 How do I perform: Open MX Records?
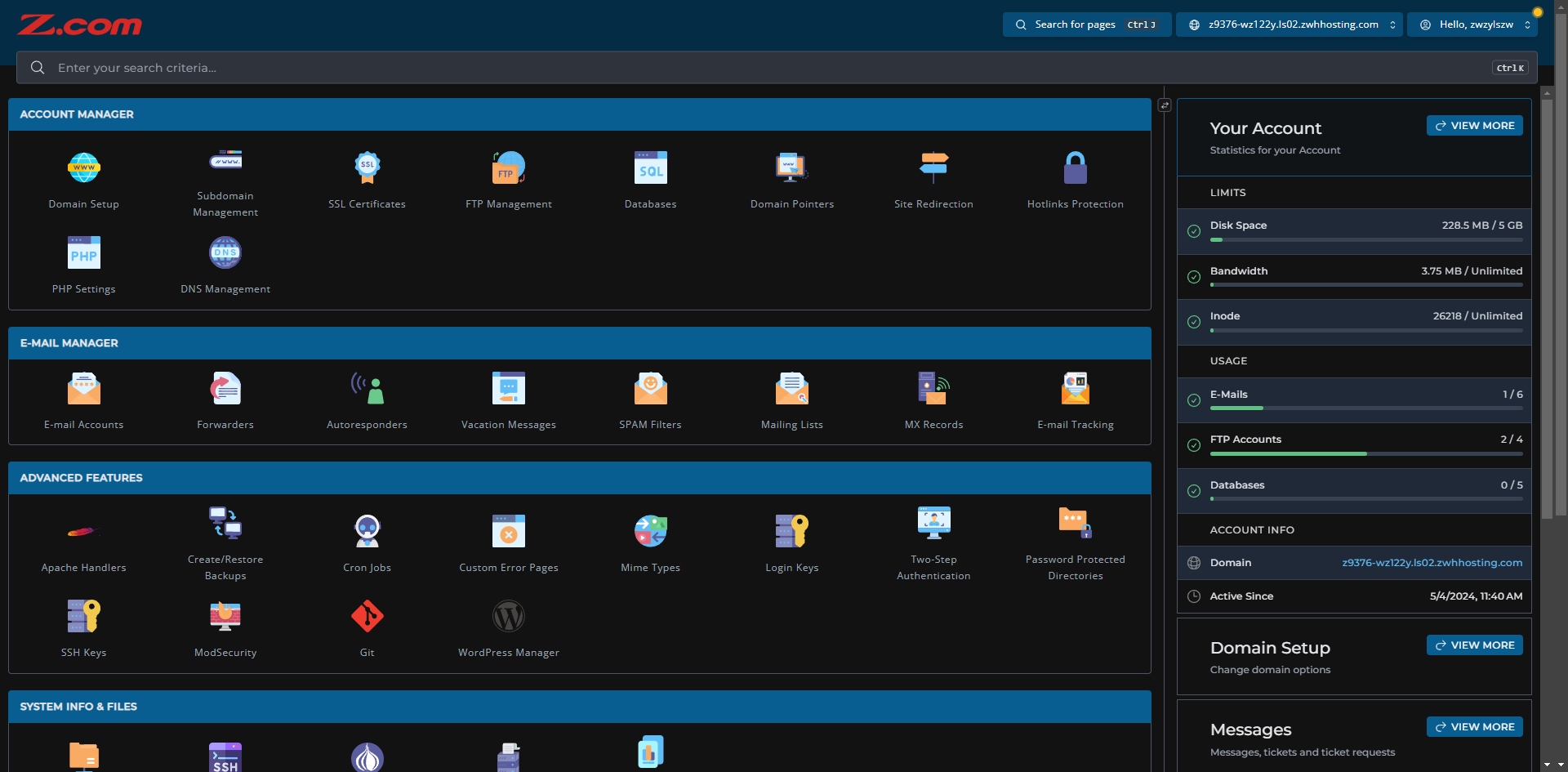click(933, 400)
